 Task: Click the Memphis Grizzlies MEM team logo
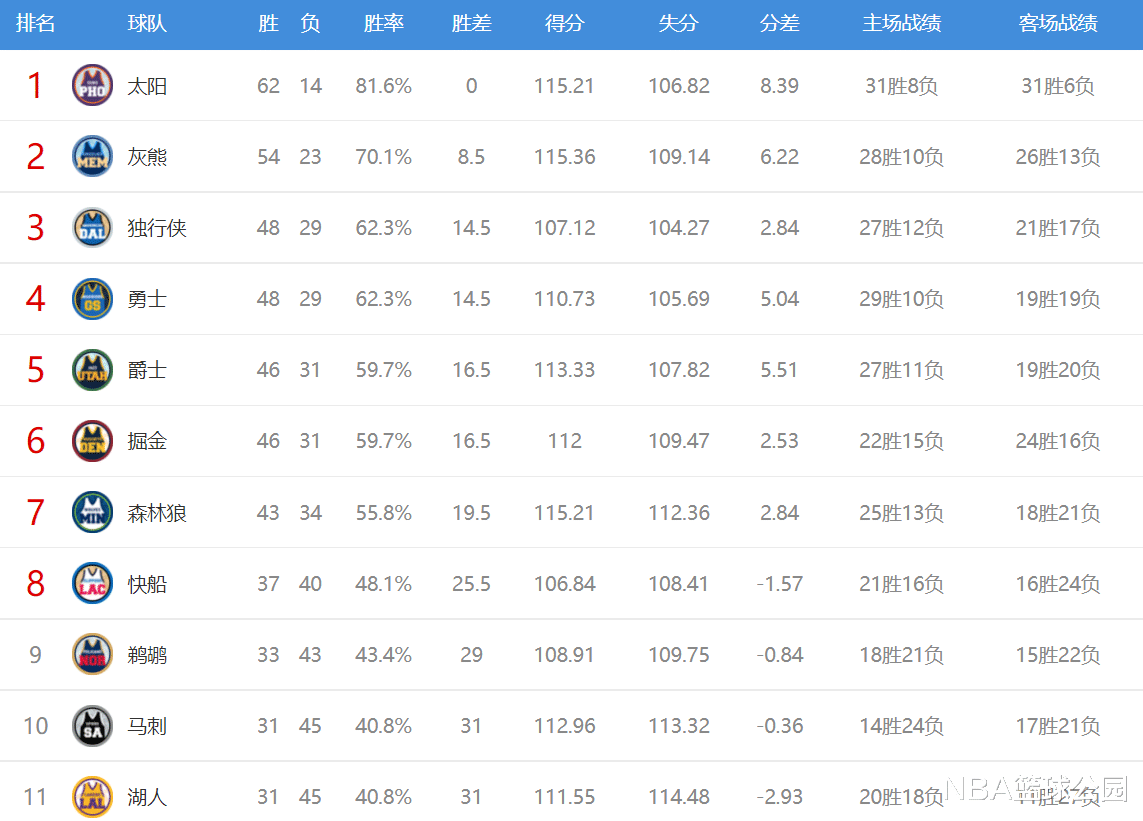click(93, 156)
